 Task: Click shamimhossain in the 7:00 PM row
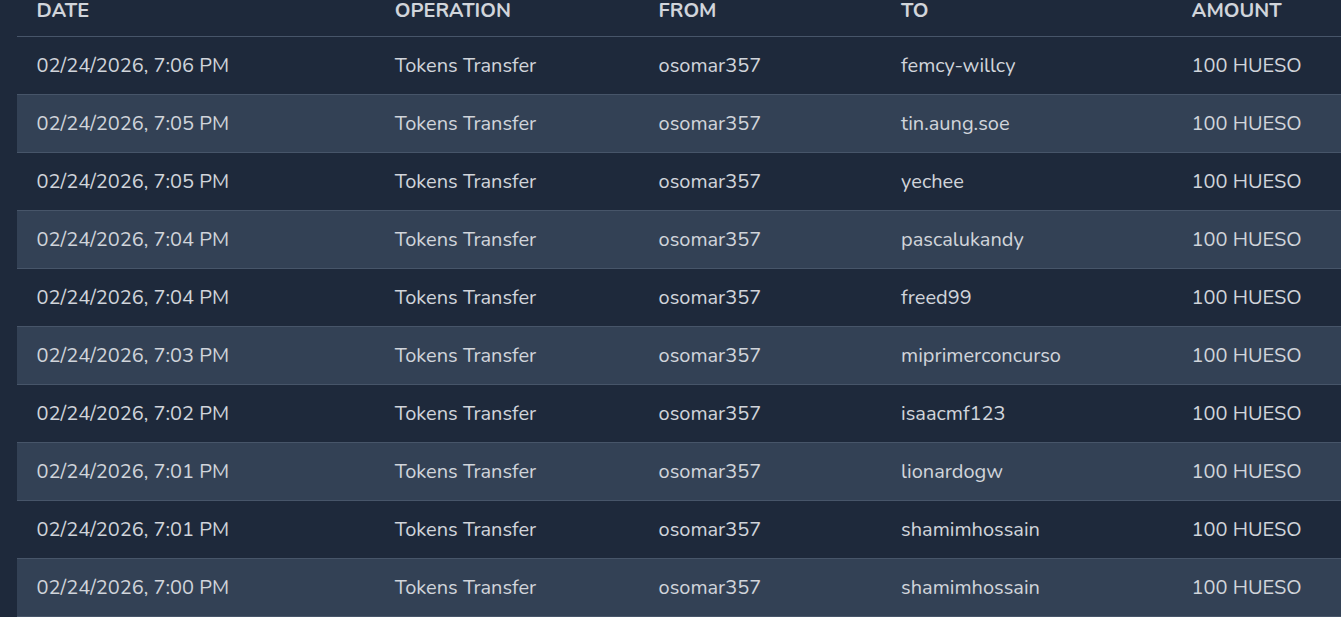(x=969, y=588)
